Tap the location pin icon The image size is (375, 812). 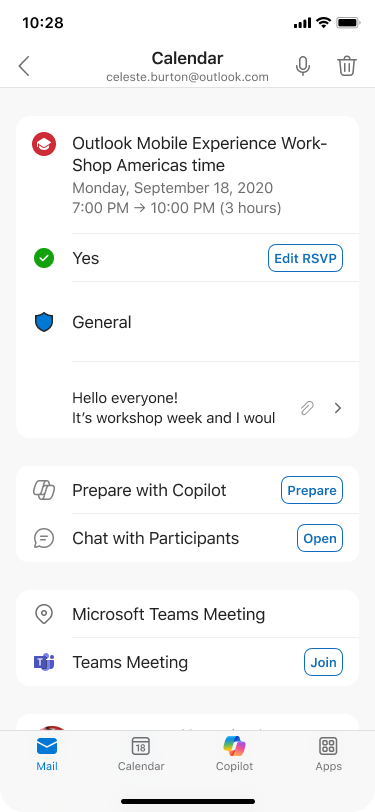44,615
